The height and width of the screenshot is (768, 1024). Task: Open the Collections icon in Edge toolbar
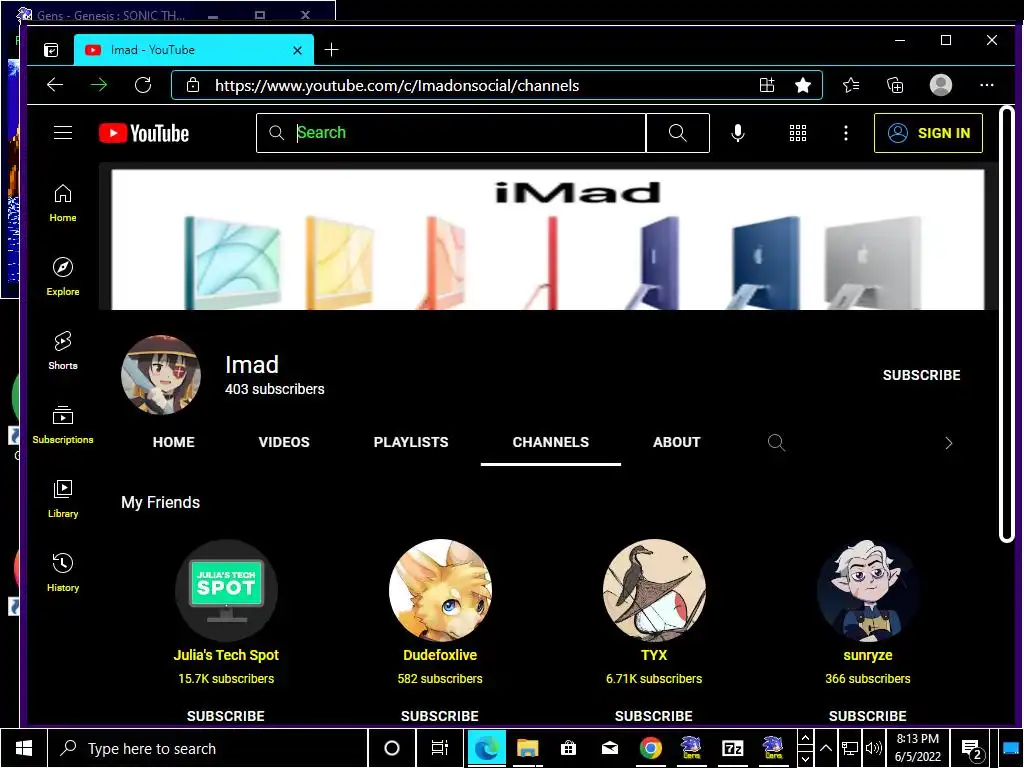[895, 85]
